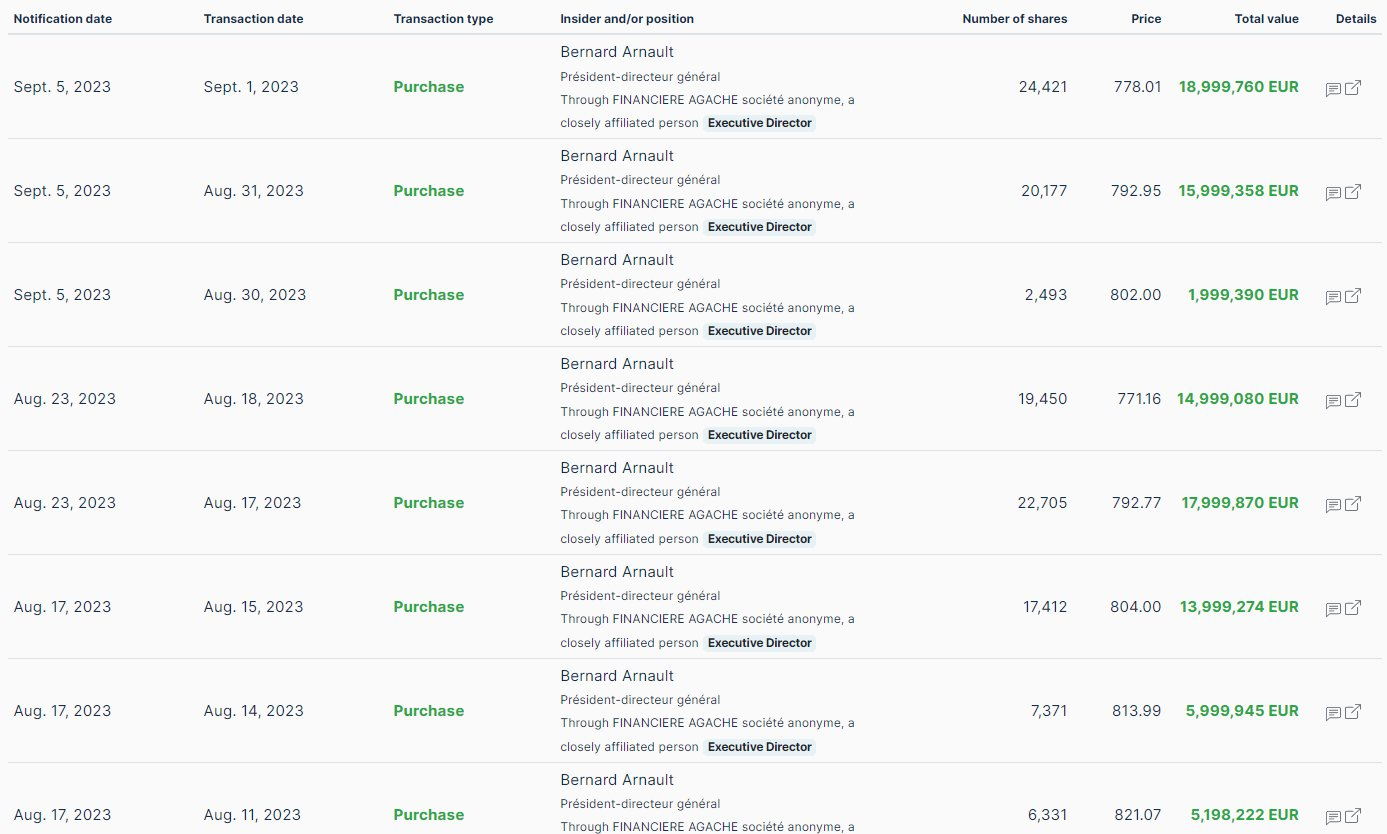1387x834 pixels.
Task: Open comment icon for Sept. 1, 2023 transaction
Action: coord(1333,89)
